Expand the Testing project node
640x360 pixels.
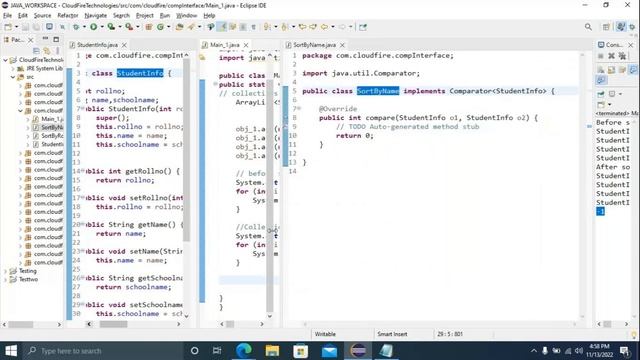pyautogui.click(x=6, y=271)
